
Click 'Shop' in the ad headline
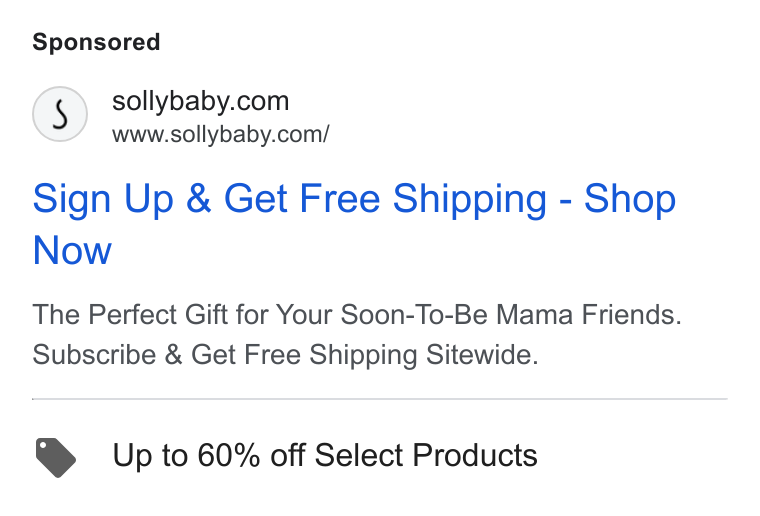(630, 199)
